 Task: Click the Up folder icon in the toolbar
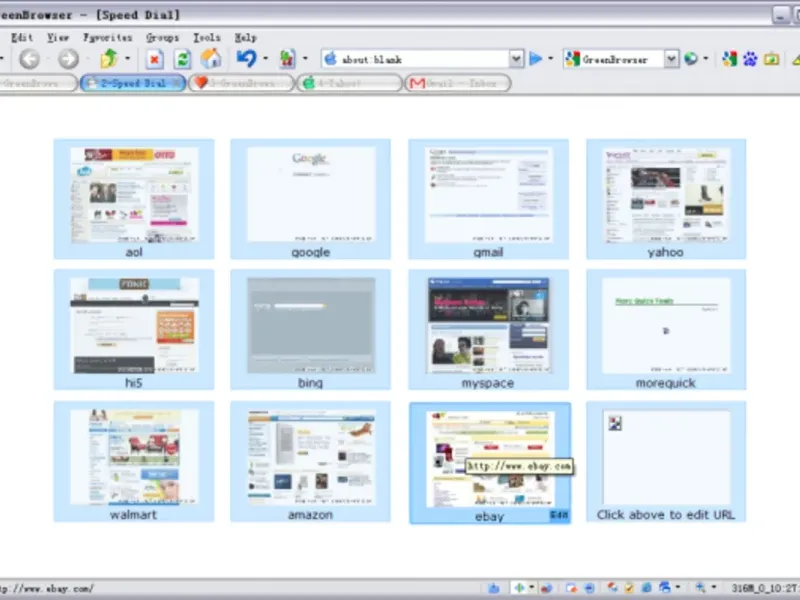[109, 59]
